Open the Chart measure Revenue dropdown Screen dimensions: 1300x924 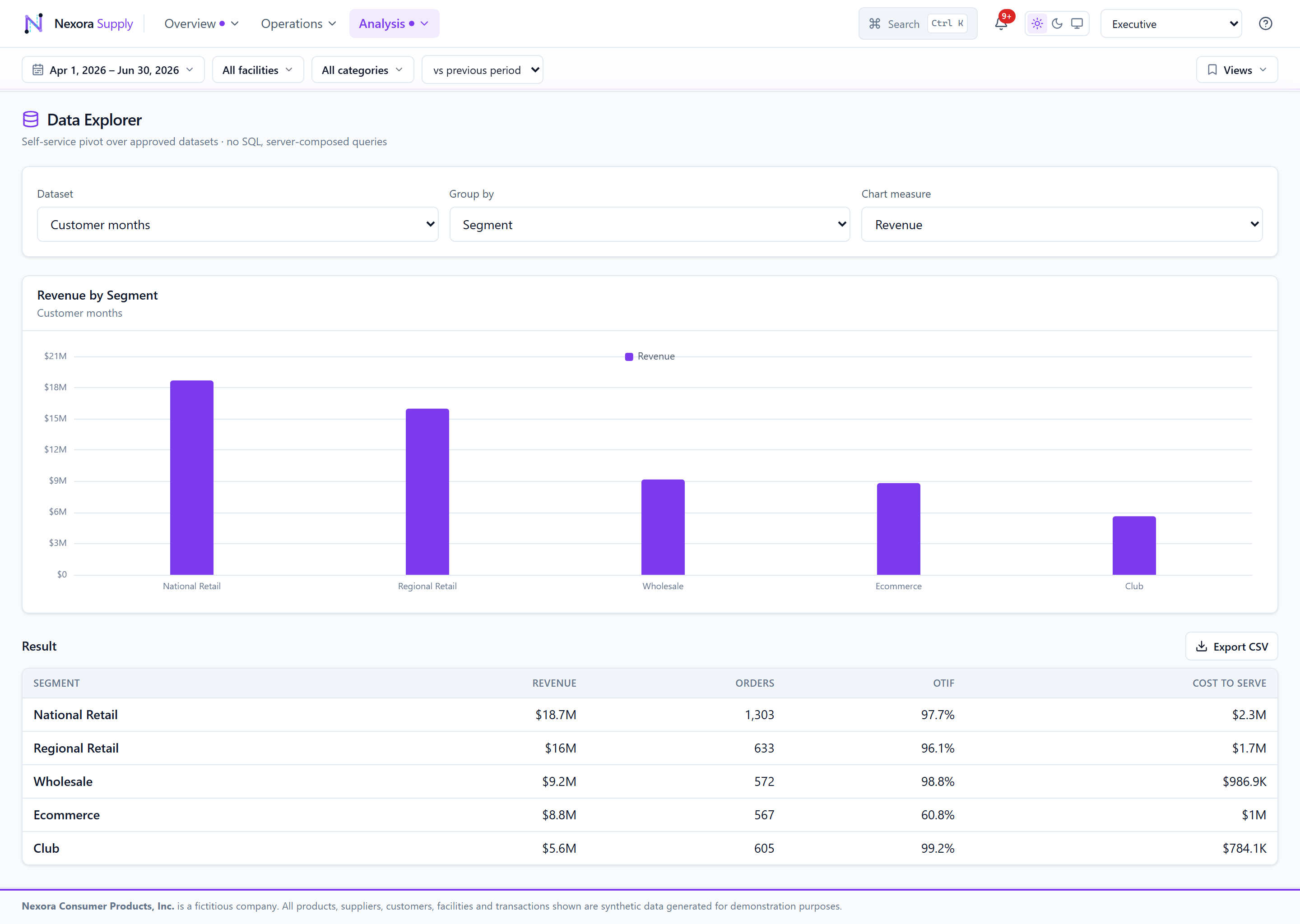(x=1062, y=224)
